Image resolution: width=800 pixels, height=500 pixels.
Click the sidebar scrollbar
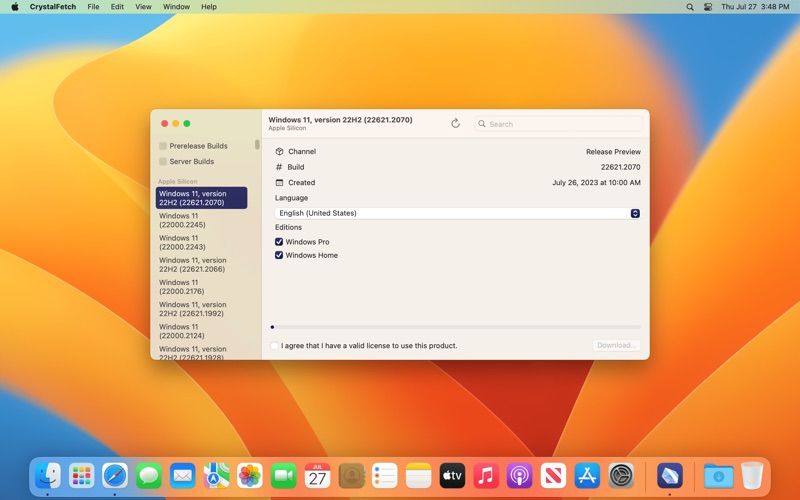257,144
